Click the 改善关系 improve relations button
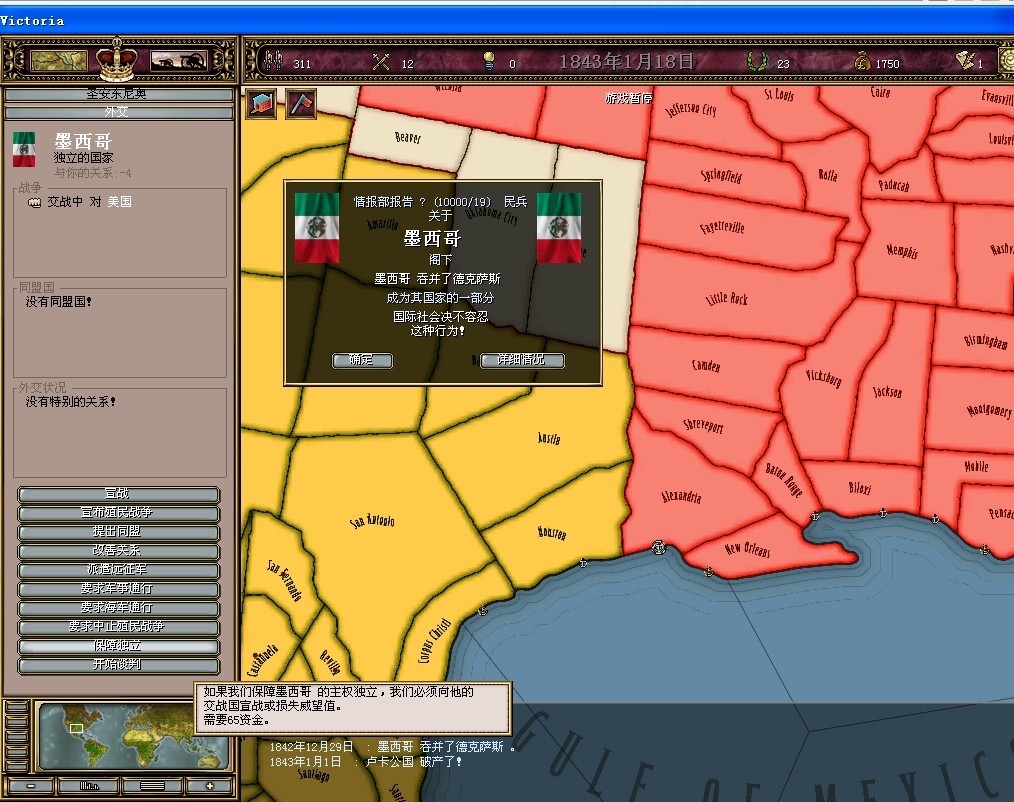Screen dimensions: 1014x802 click(x=118, y=551)
